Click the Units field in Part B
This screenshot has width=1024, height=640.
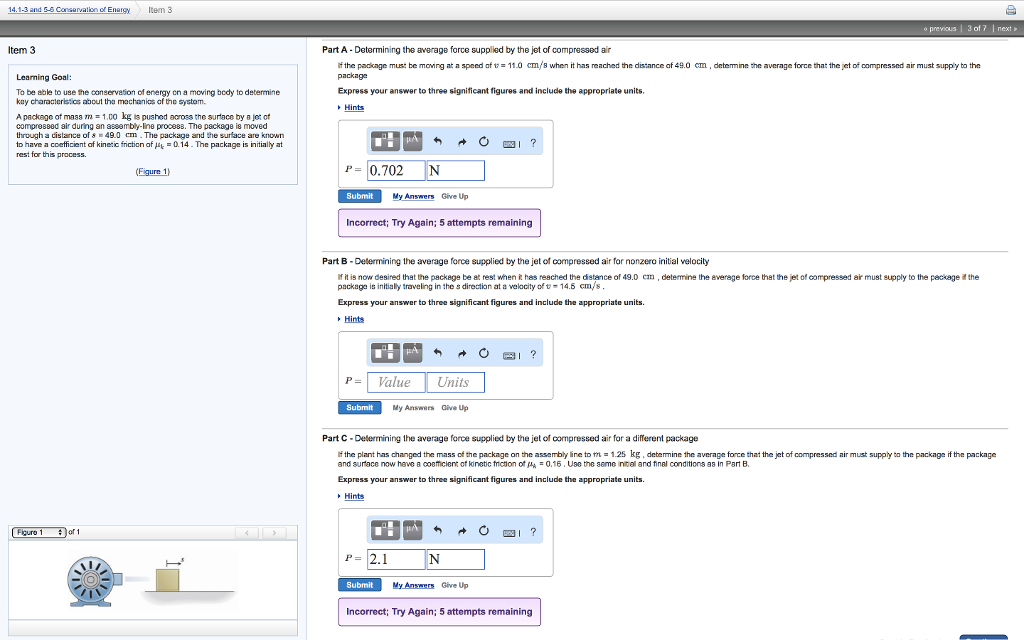click(456, 382)
